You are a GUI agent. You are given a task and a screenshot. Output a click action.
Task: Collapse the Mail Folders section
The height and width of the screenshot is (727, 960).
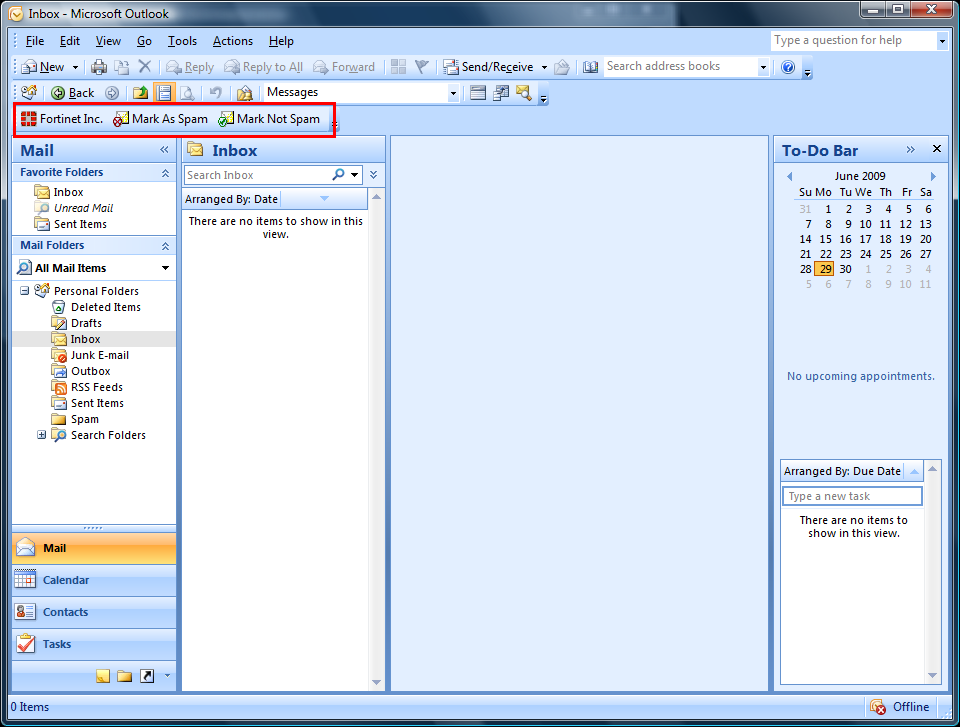click(165, 246)
